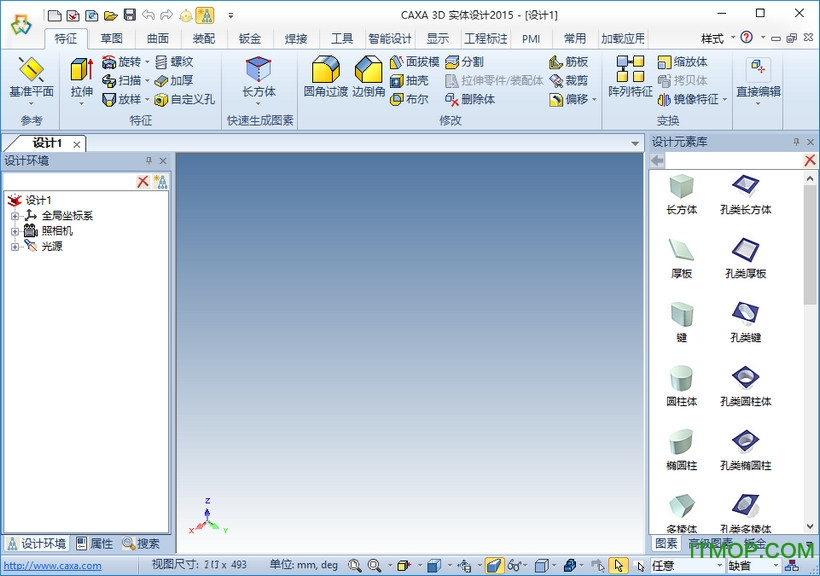Viewport: 820px width, 576px height.
Task: Open the http://www.caxa.com link
Action: (x=52, y=566)
